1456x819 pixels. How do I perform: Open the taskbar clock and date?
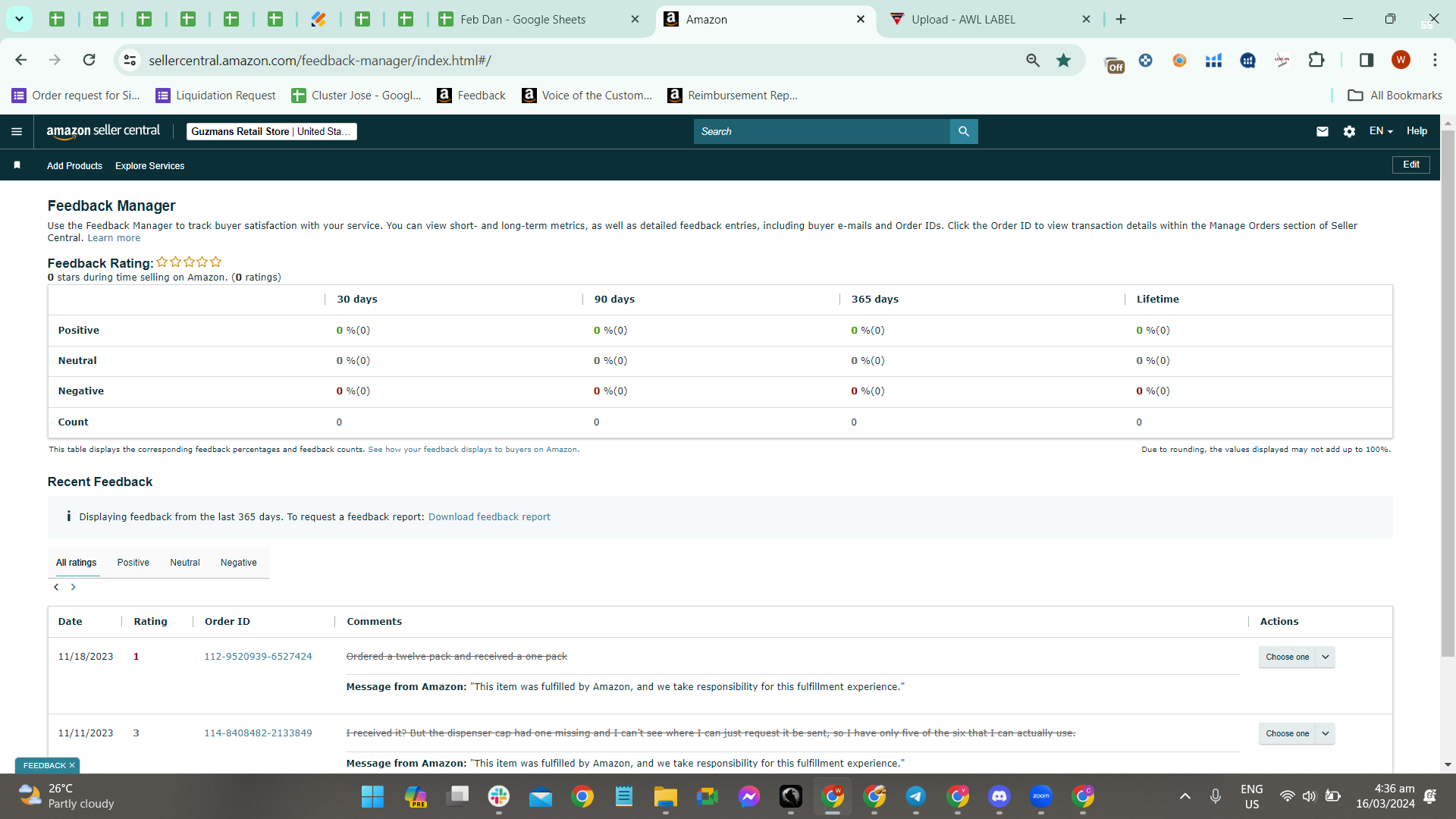(1385, 796)
